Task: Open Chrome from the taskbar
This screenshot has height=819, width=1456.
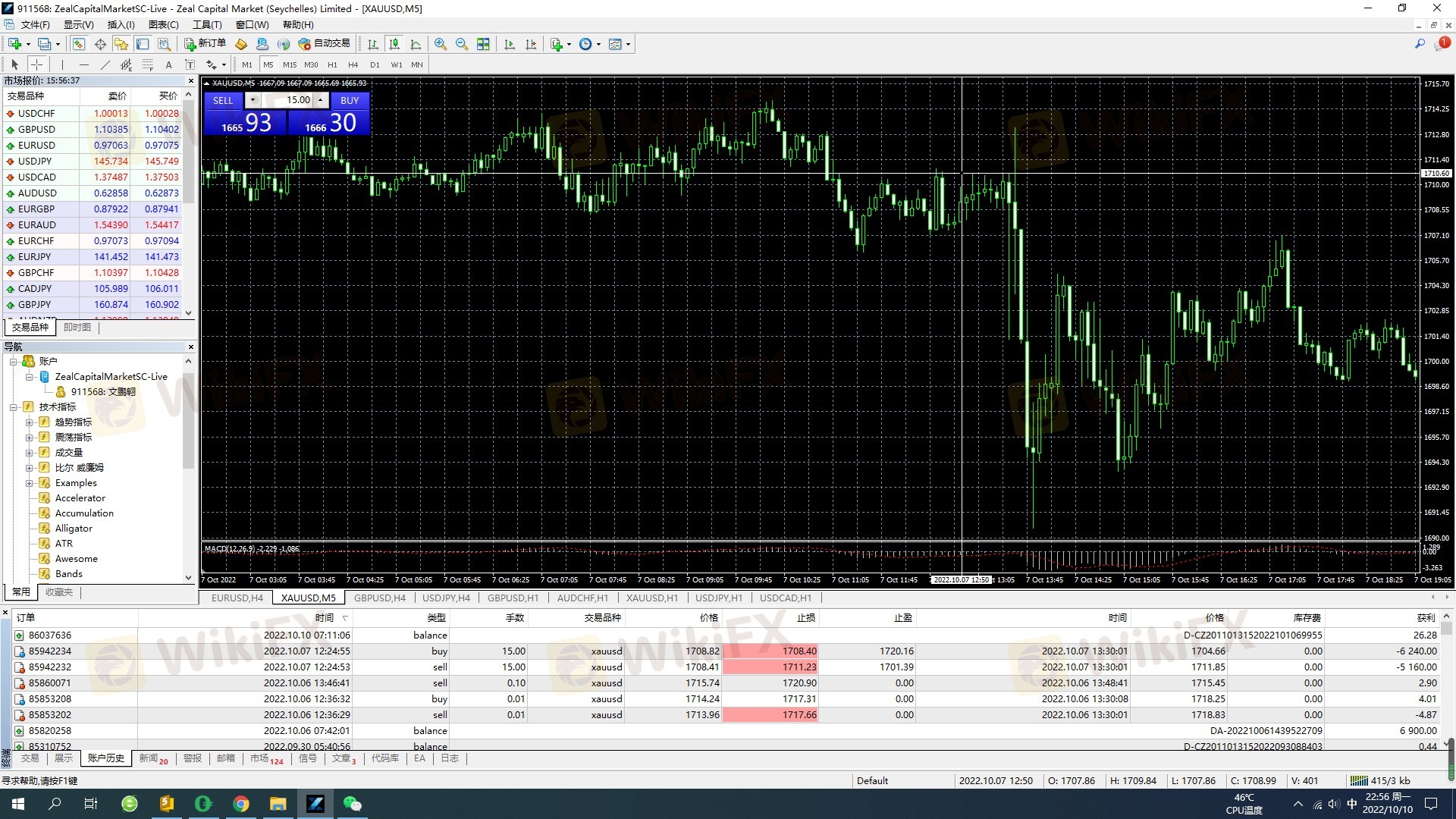Action: (x=241, y=804)
